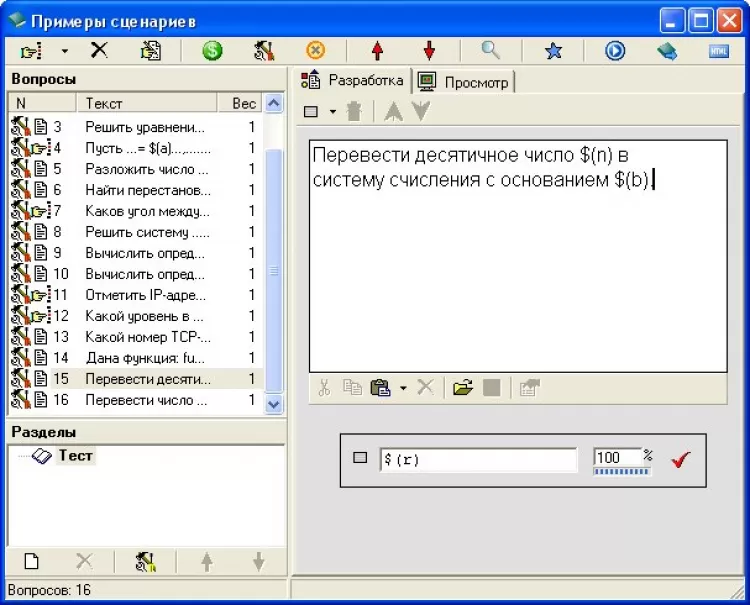
Task: Click the copy icon below editor
Action: (353, 387)
